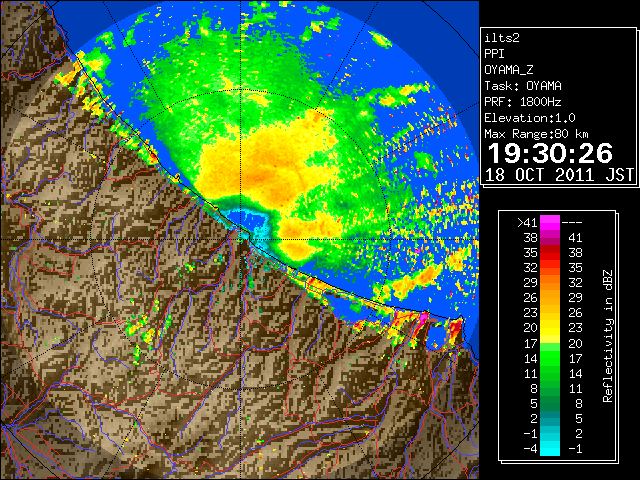This screenshot has height=480, width=640.
Task: Click the "---" legend label
Action: click(x=572, y=223)
